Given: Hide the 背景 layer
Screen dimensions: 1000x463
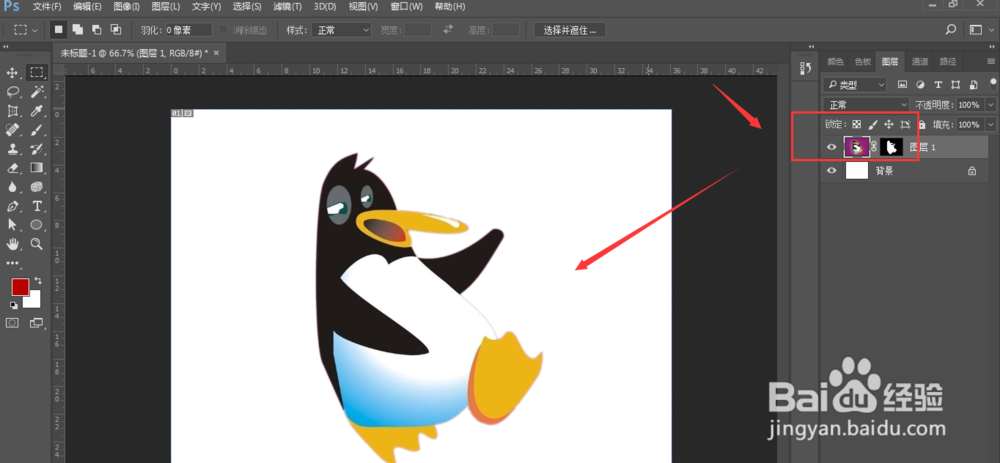Looking at the screenshot, I should (831, 170).
